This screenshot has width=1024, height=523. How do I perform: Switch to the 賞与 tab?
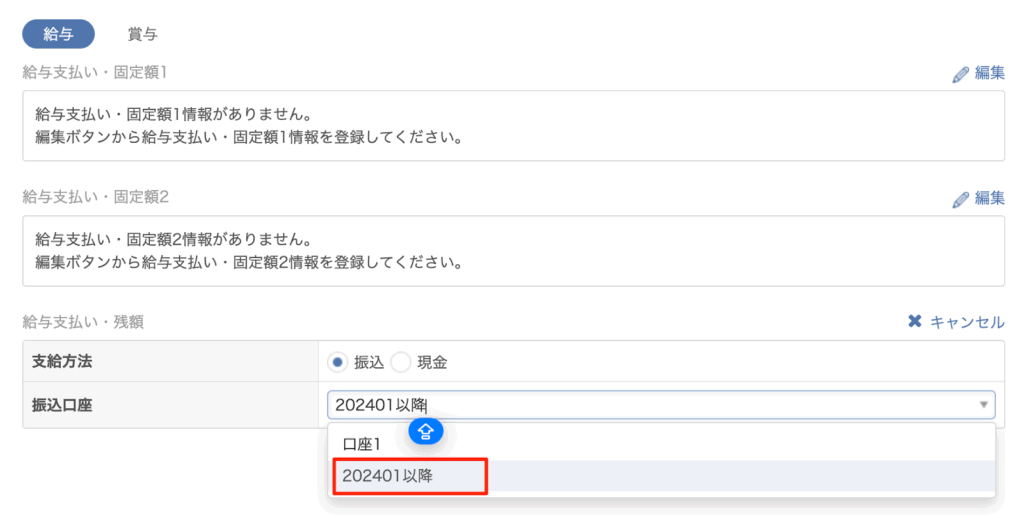point(142,34)
